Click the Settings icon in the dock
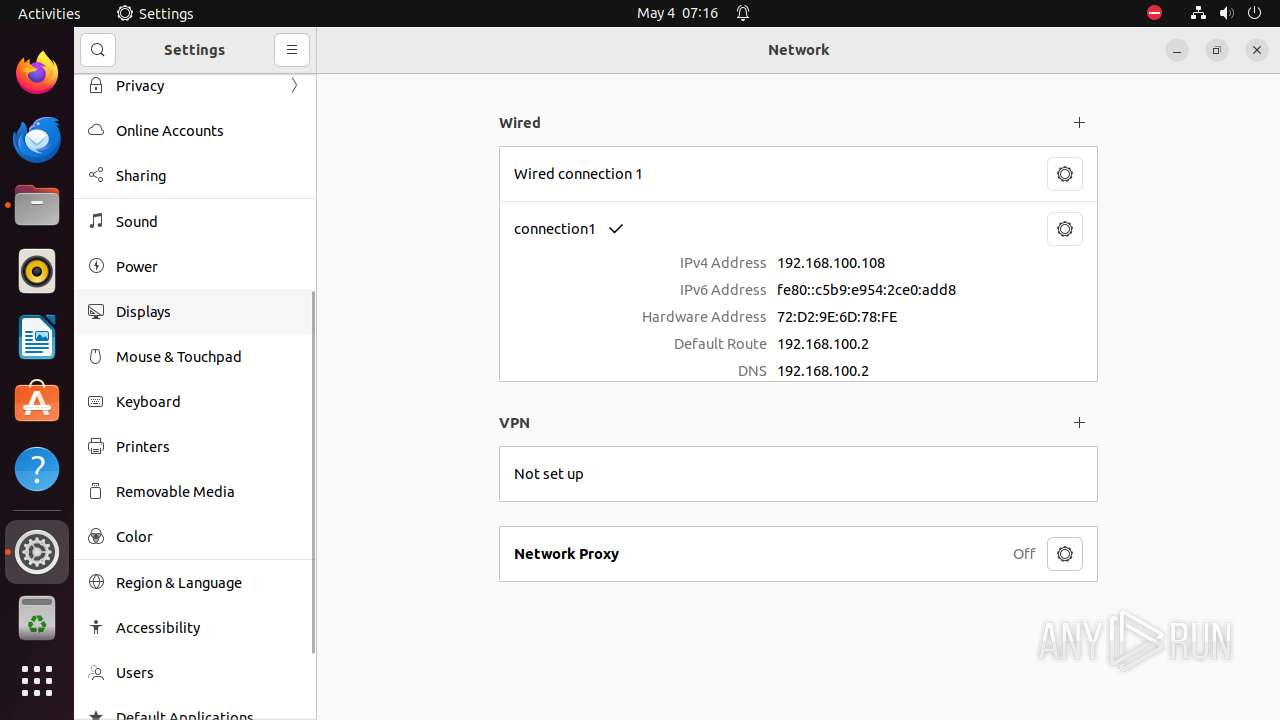The height and width of the screenshot is (720, 1280). pyautogui.click(x=37, y=552)
